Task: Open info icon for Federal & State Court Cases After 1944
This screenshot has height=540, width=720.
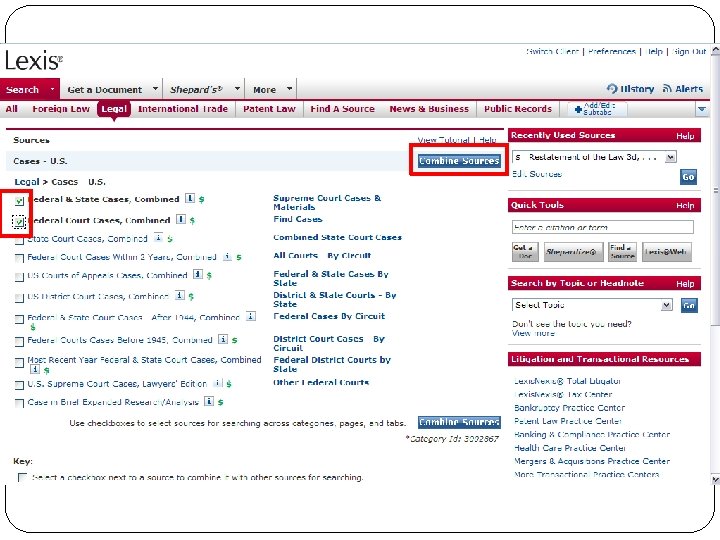Action: [x=251, y=316]
